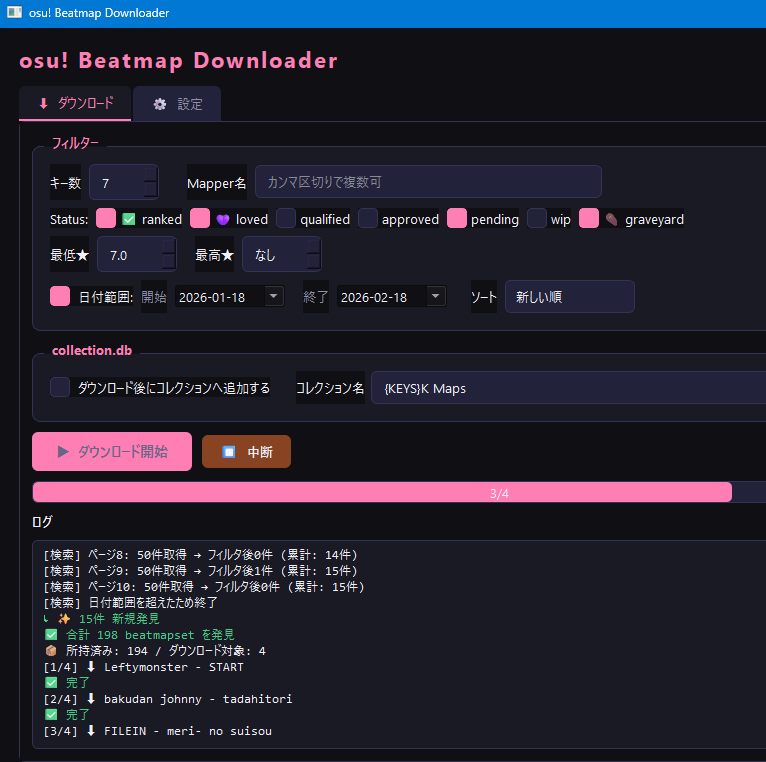Click log line '日付範囲を超えたため終了'
The height and width of the screenshot is (762, 766).
(130, 602)
